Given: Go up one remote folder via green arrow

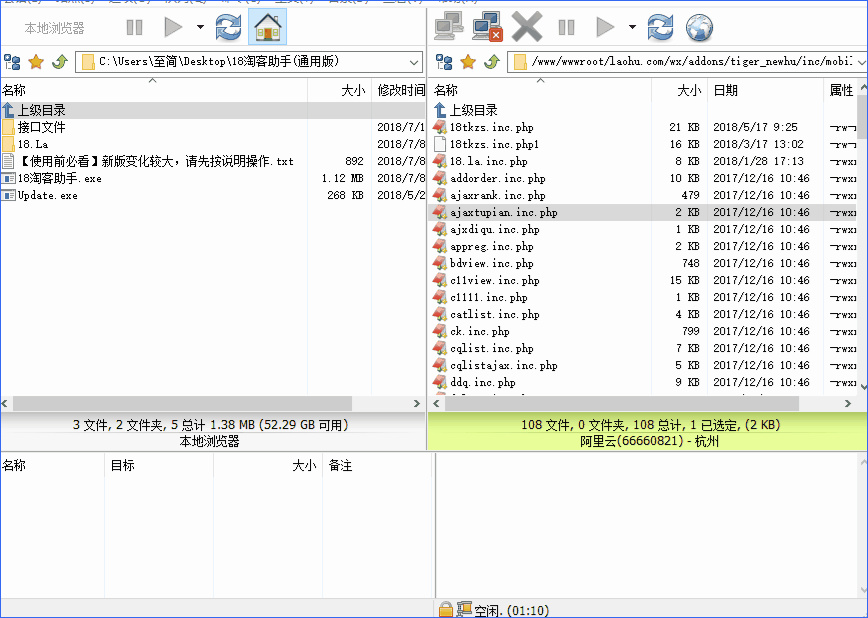Looking at the screenshot, I should 491,62.
